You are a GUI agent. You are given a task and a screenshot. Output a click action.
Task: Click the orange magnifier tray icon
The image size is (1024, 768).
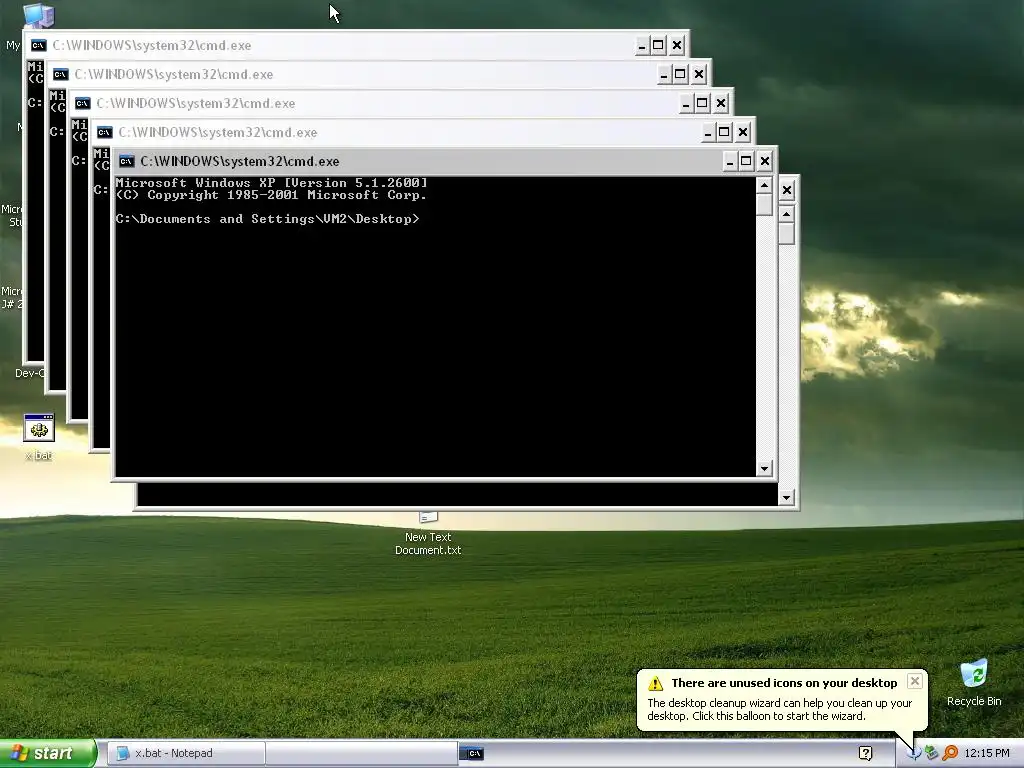950,754
